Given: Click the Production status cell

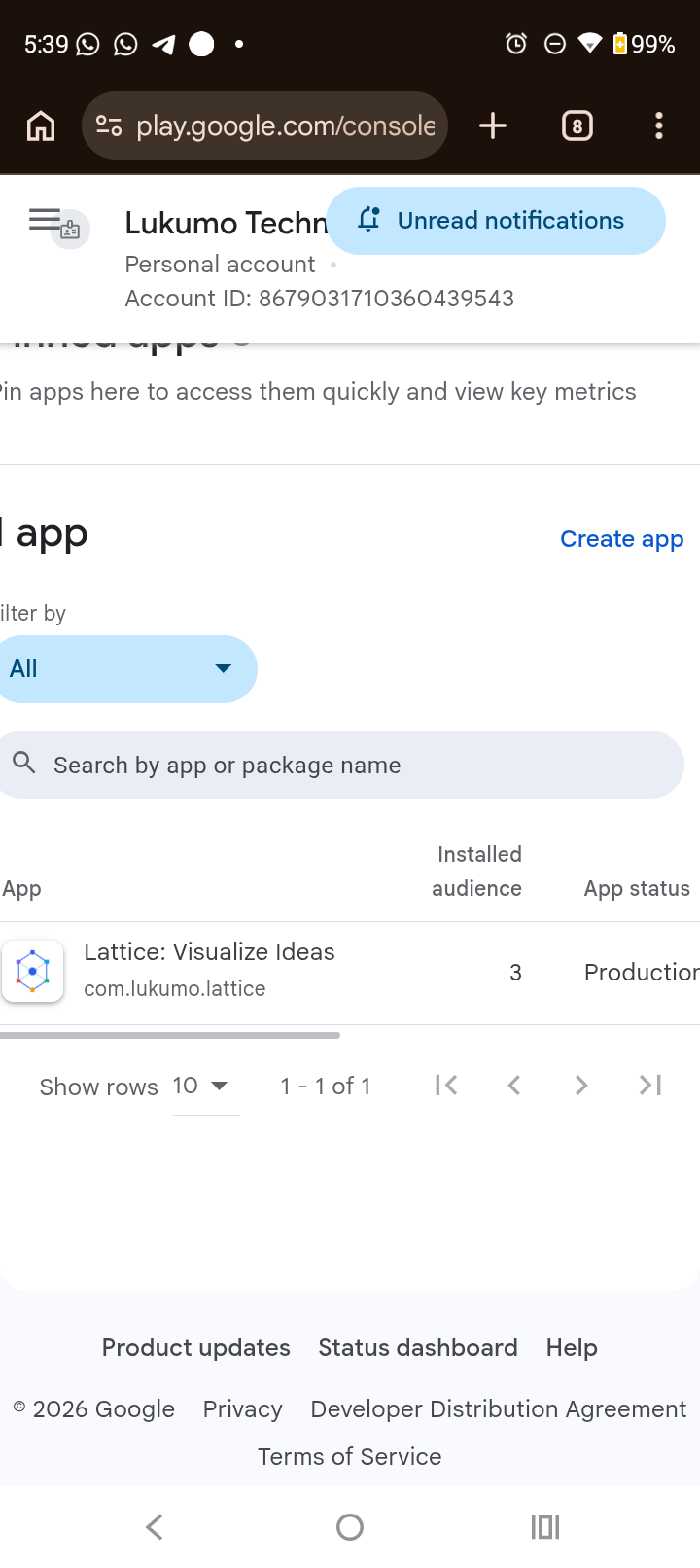Looking at the screenshot, I should click(x=642, y=972).
